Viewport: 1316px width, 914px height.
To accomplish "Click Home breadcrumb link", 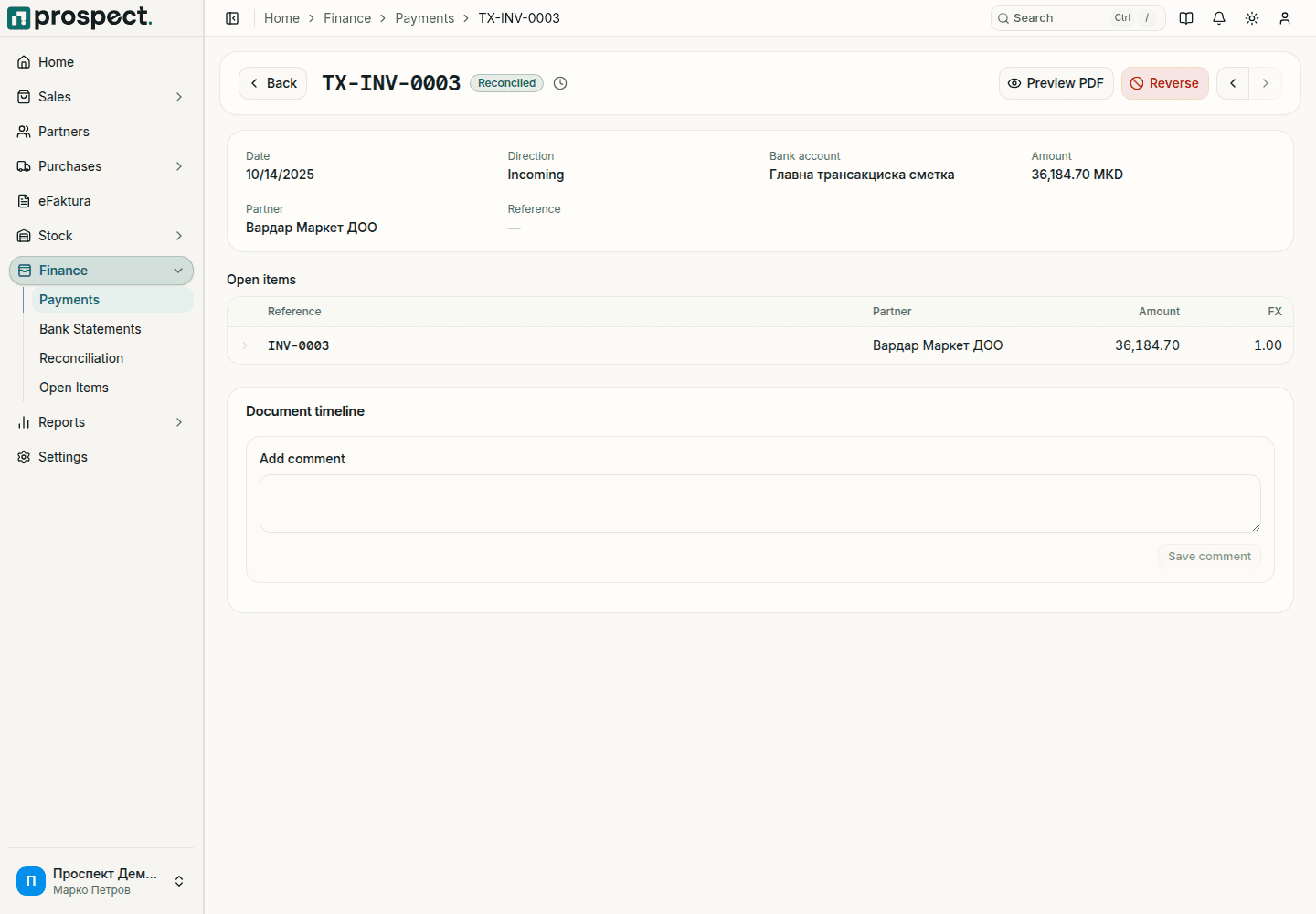I will pyautogui.click(x=281, y=18).
